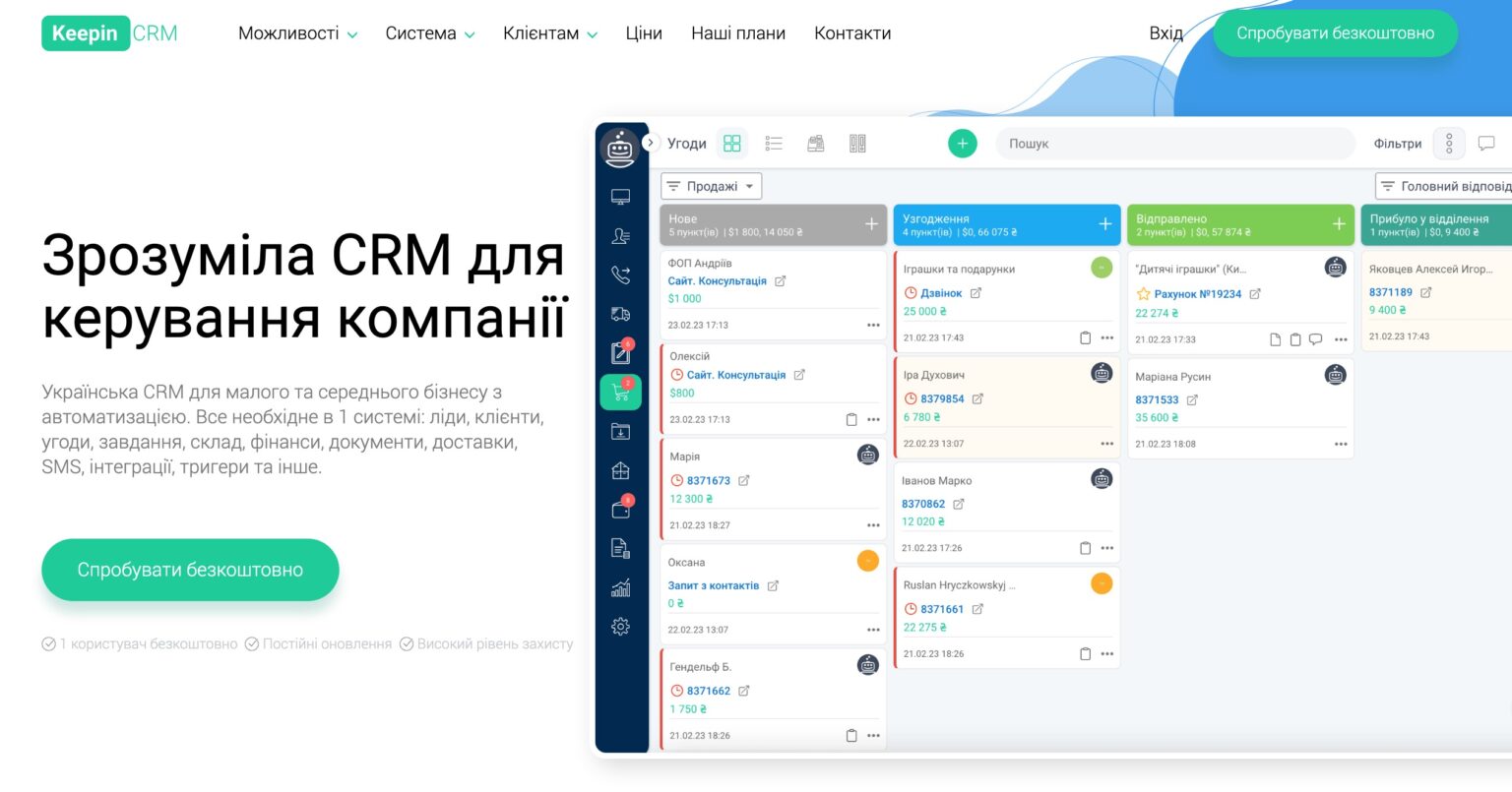Open the Вхід login link
The image size is (1512, 792).
(x=1165, y=32)
